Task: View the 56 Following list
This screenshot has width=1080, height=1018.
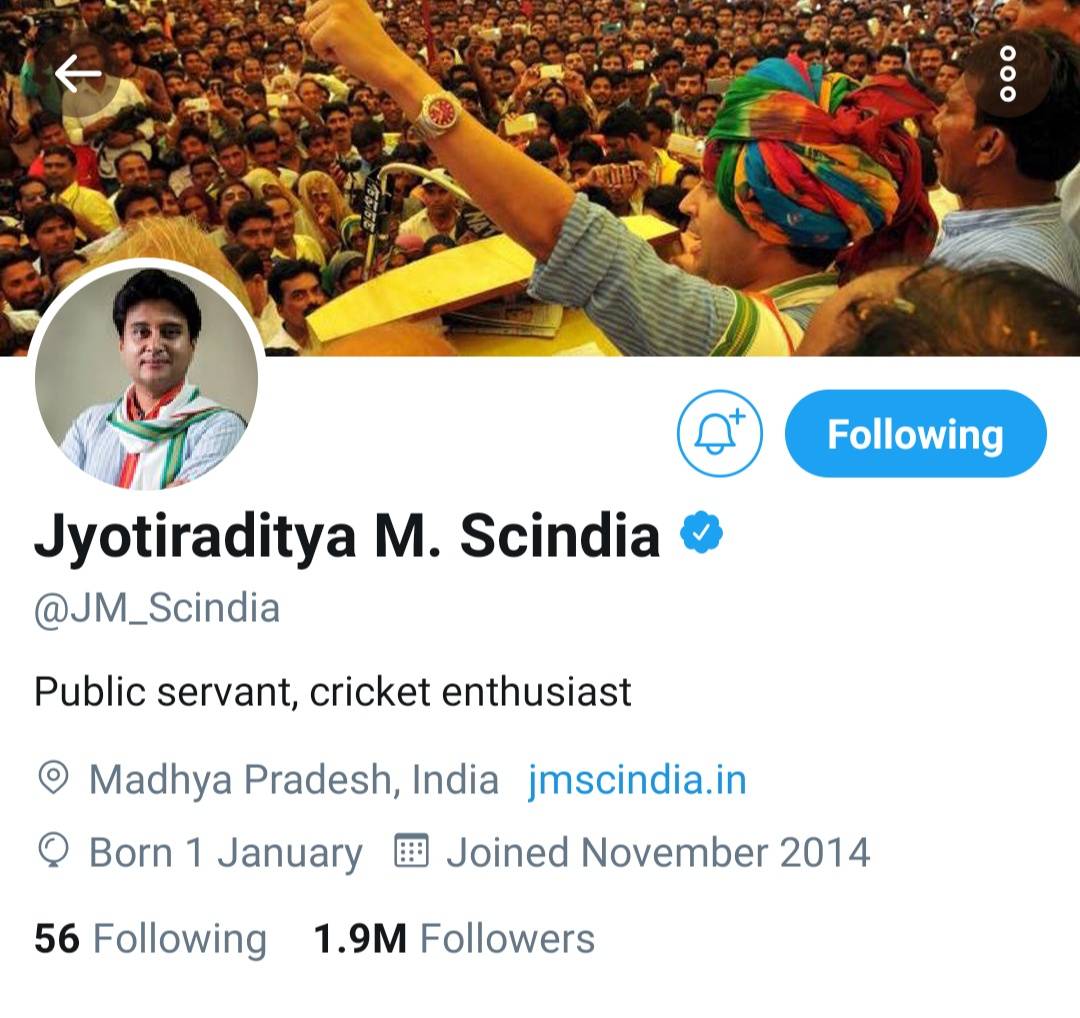Action: [150, 938]
